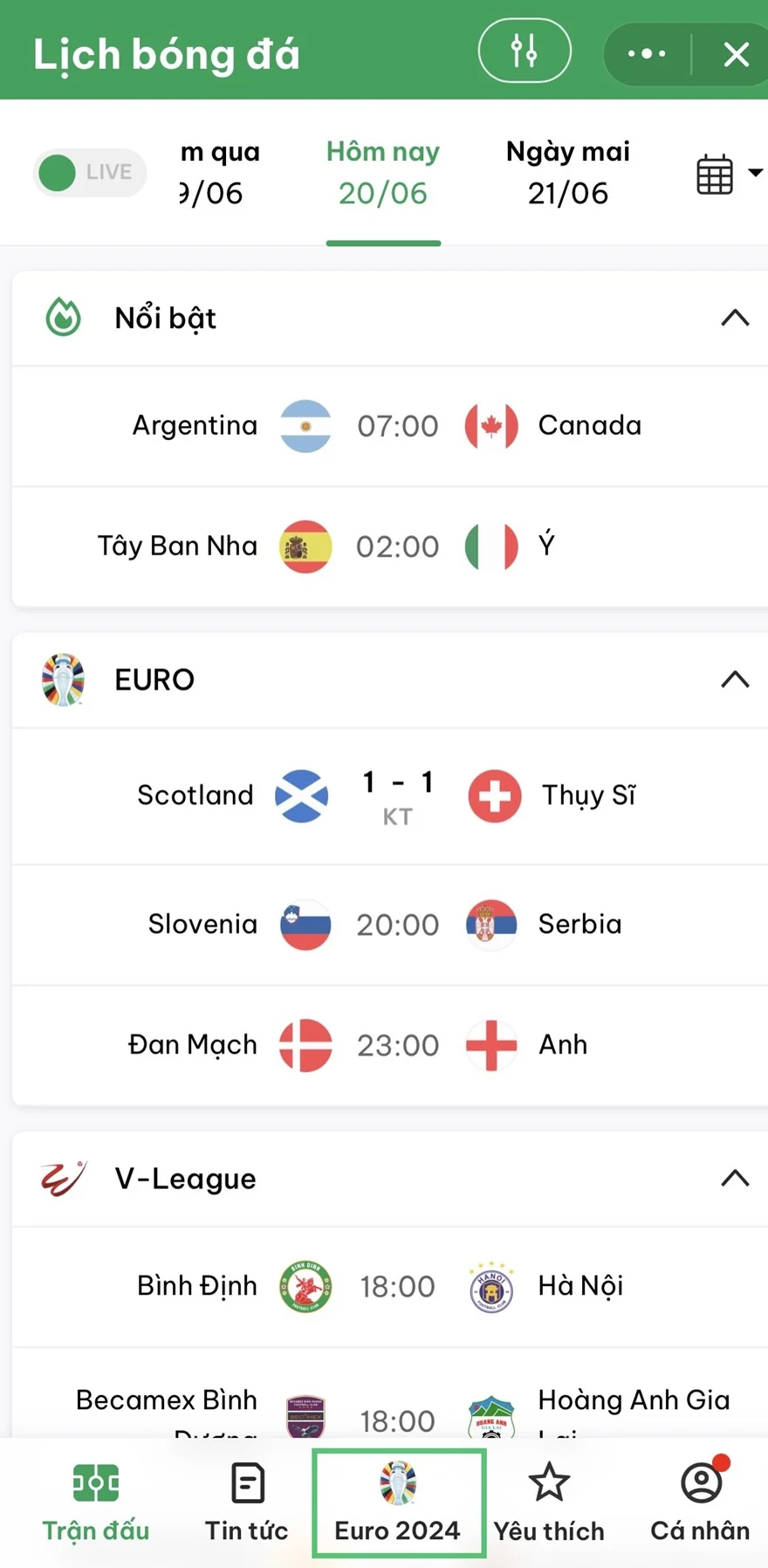The height and width of the screenshot is (1568, 768).
Task: Open Argentina vs Canada match
Action: [389, 426]
